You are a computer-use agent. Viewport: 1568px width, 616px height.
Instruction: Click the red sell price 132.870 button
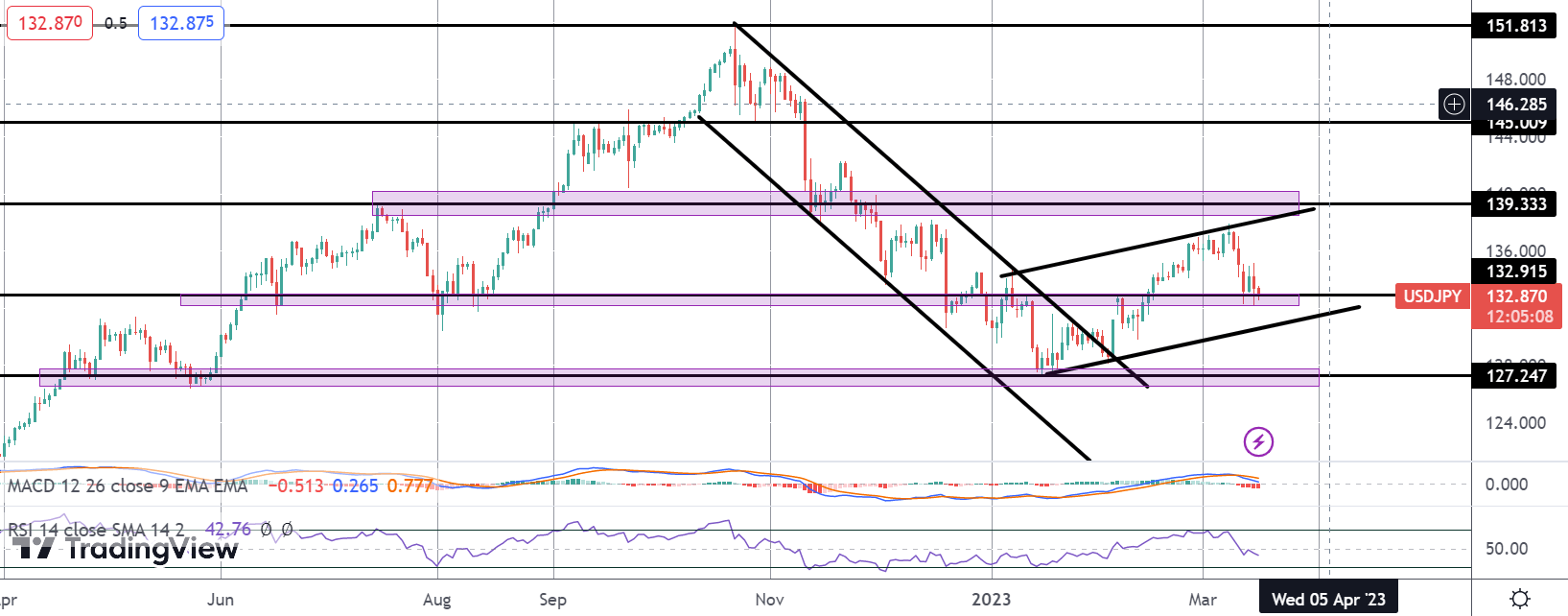click(50, 23)
